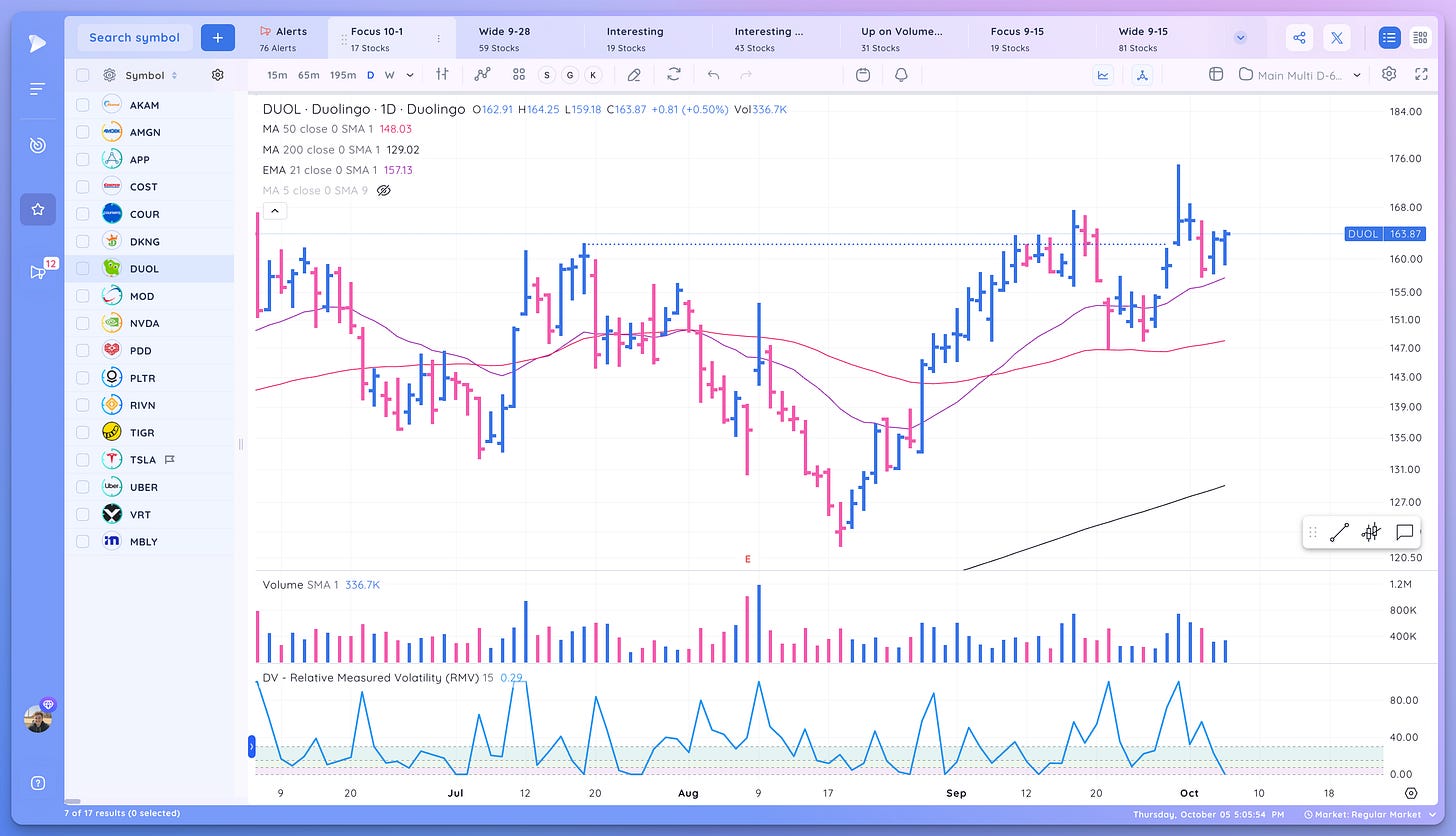The width and height of the screenshot is (1456, 836).
Task: Open Focus 10-1 tab options menu
Action: (438, 38)
